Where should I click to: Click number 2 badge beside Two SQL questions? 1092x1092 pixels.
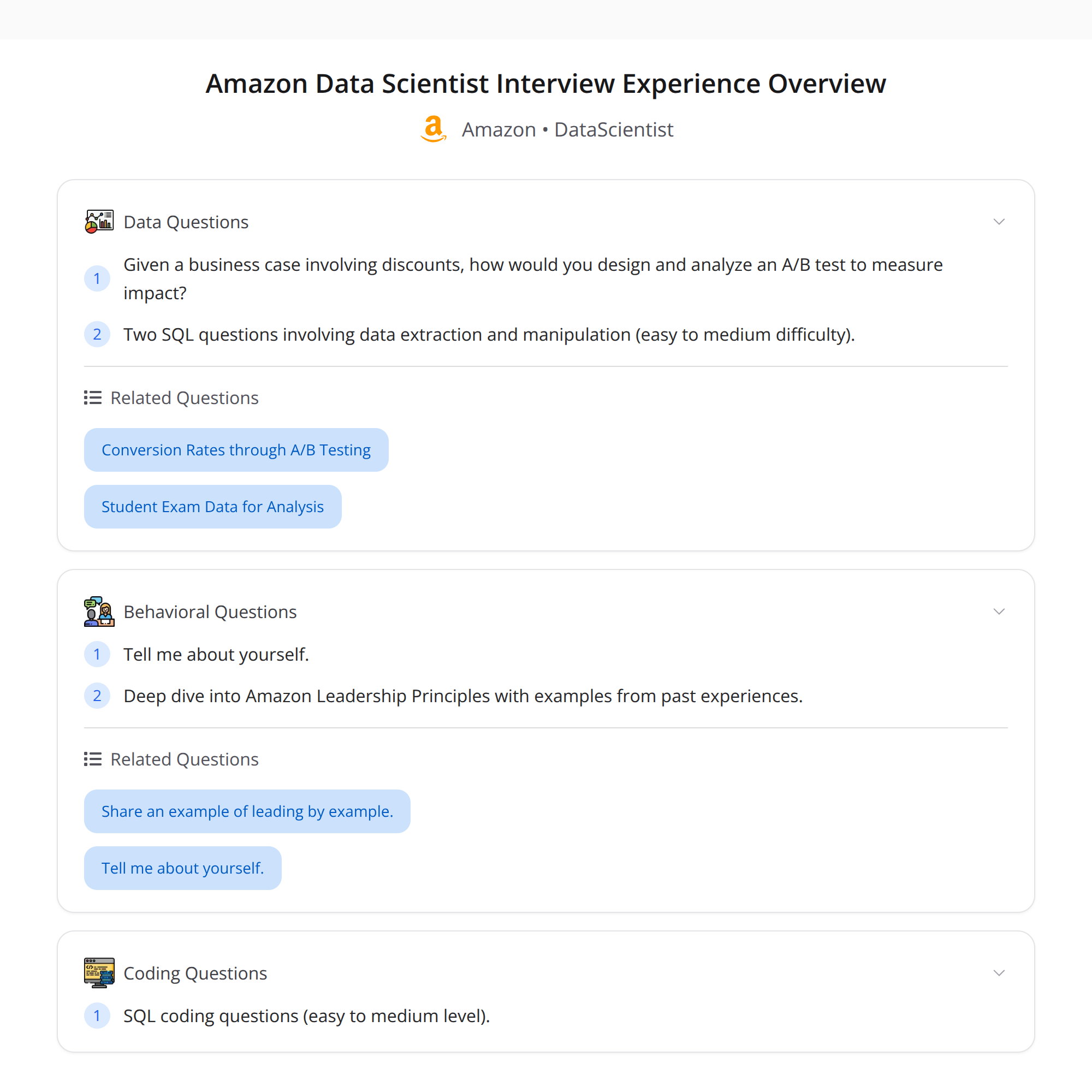(97, 335)
